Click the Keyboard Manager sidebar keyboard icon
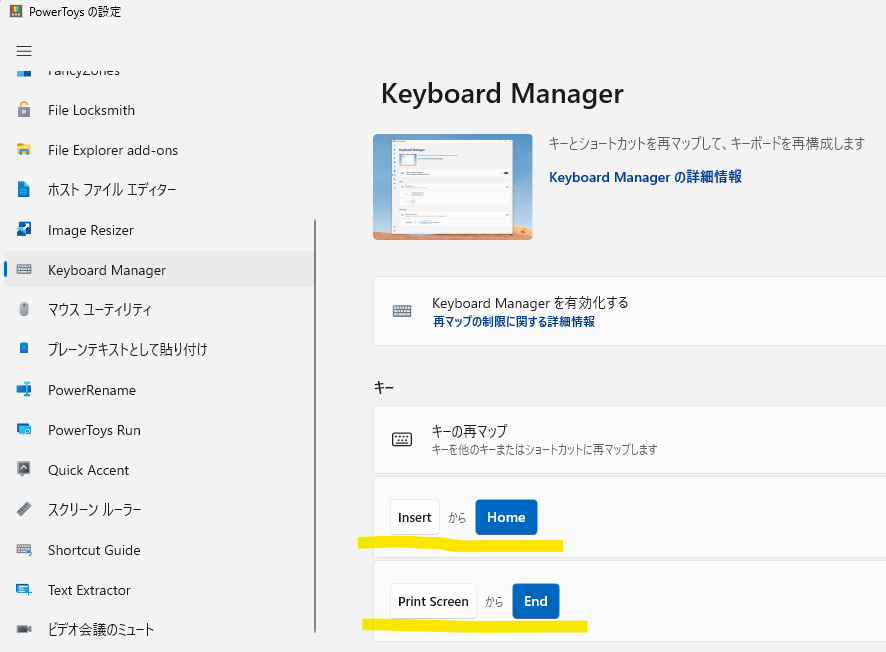886x652 pixels. 24,270
